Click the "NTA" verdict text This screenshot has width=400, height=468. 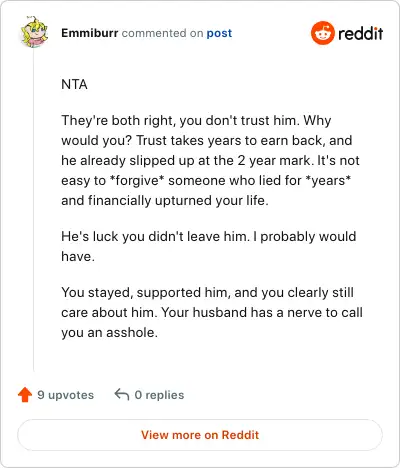pos(74,84)
